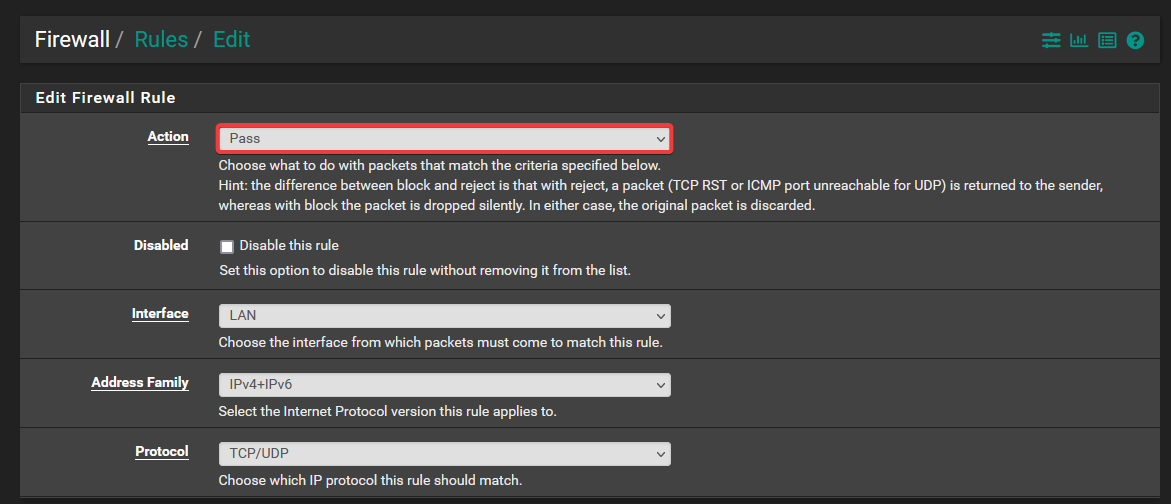This screenshot has height=504, width=1171.
Task: Click the Edit breadcrumb link
Action: click(231, 40)
